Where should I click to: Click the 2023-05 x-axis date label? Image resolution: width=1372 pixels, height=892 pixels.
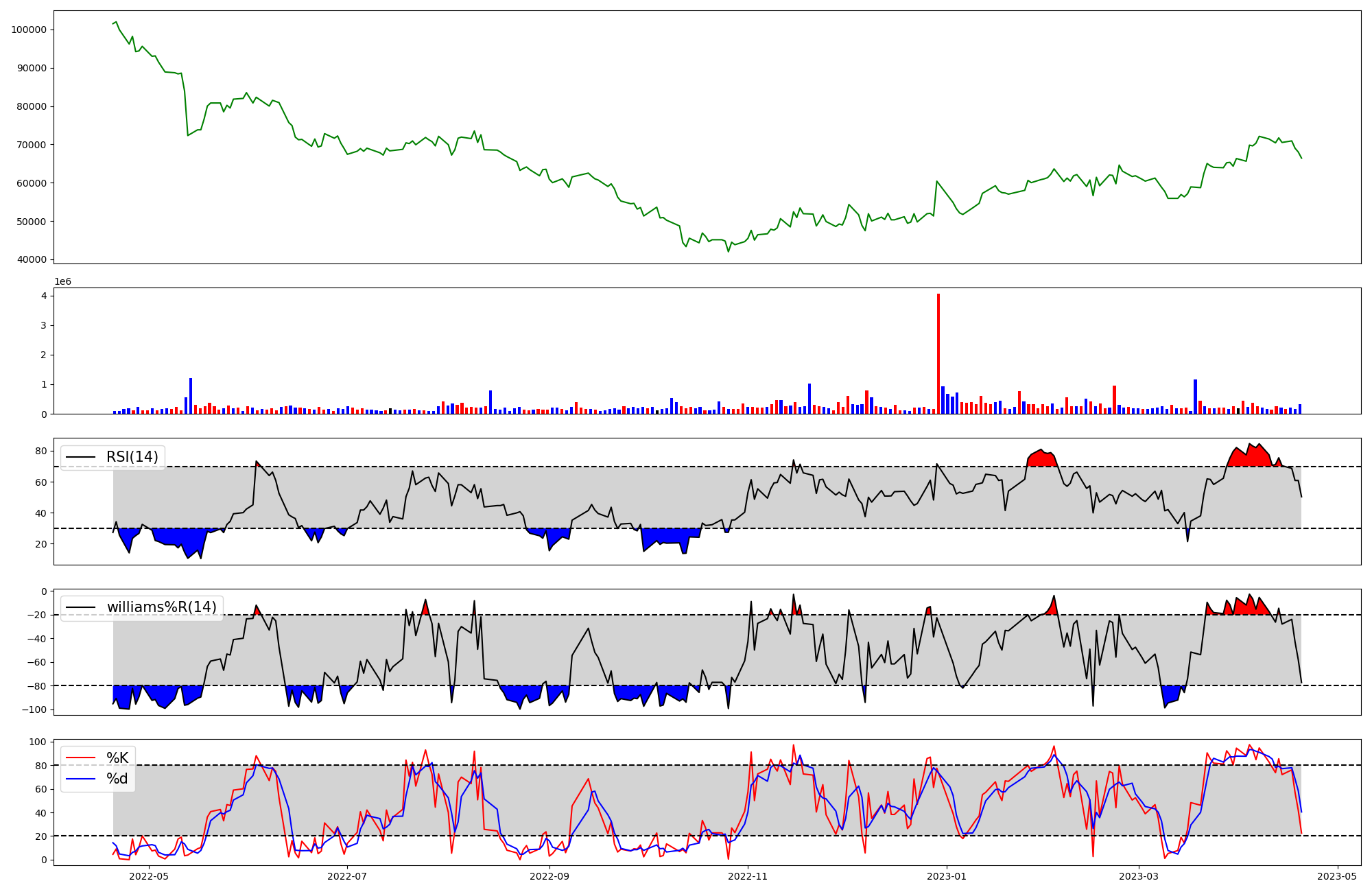coord(1337,876)
